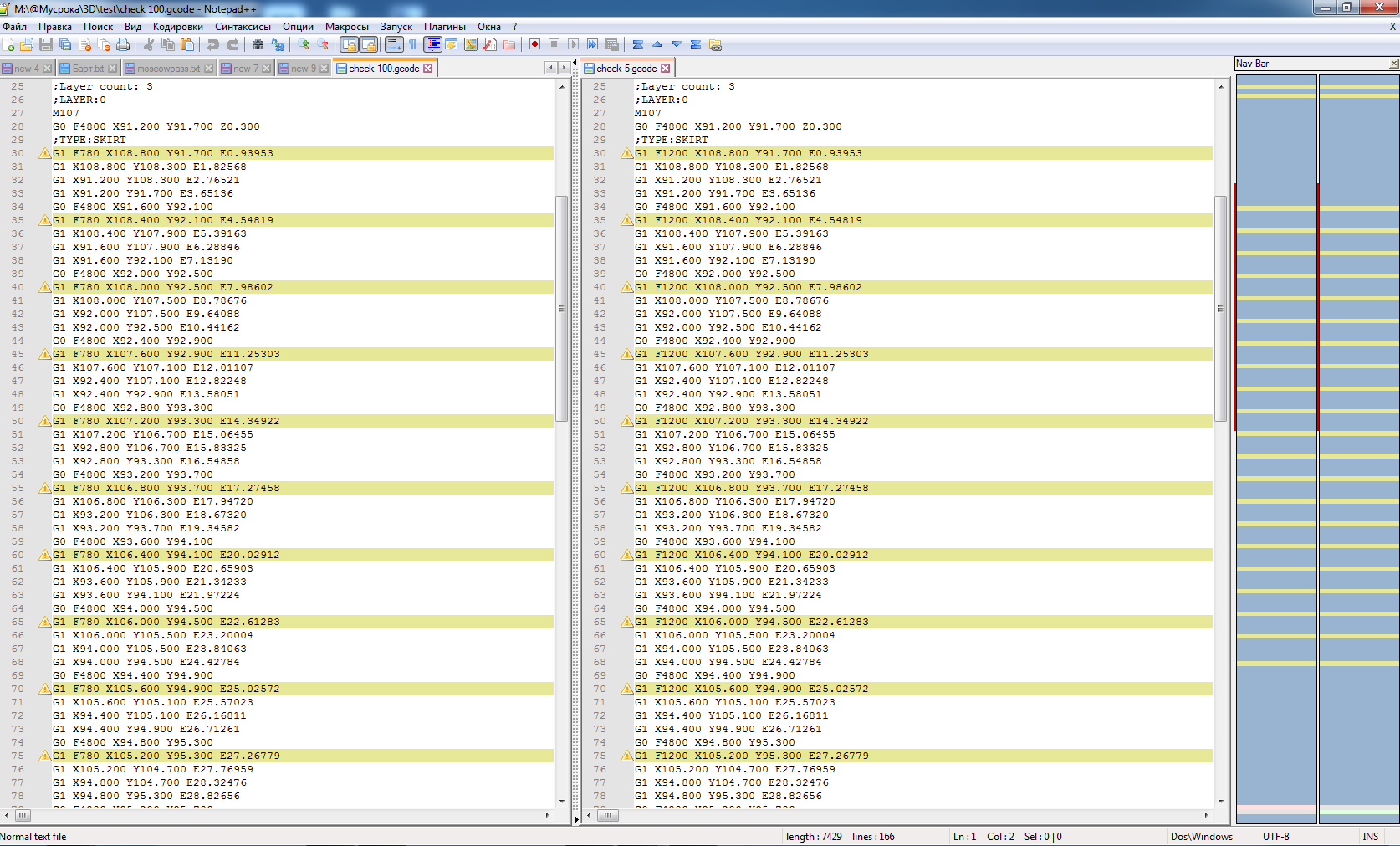Close the check 100.gcode tab
Screen dimensions: 1400x846
tap(428, 69)
